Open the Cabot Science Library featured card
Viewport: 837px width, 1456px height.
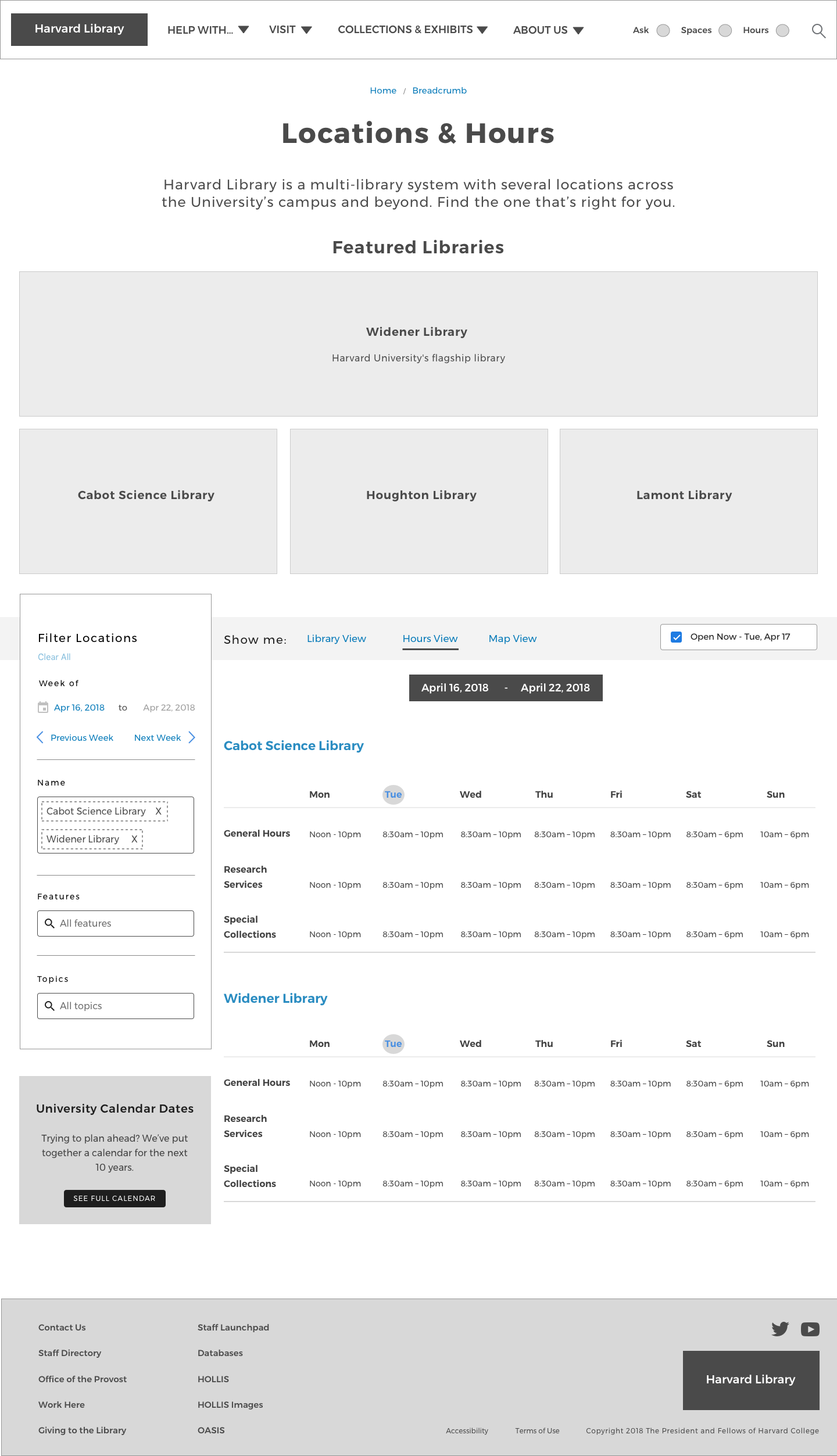click(x=148, y=501)
